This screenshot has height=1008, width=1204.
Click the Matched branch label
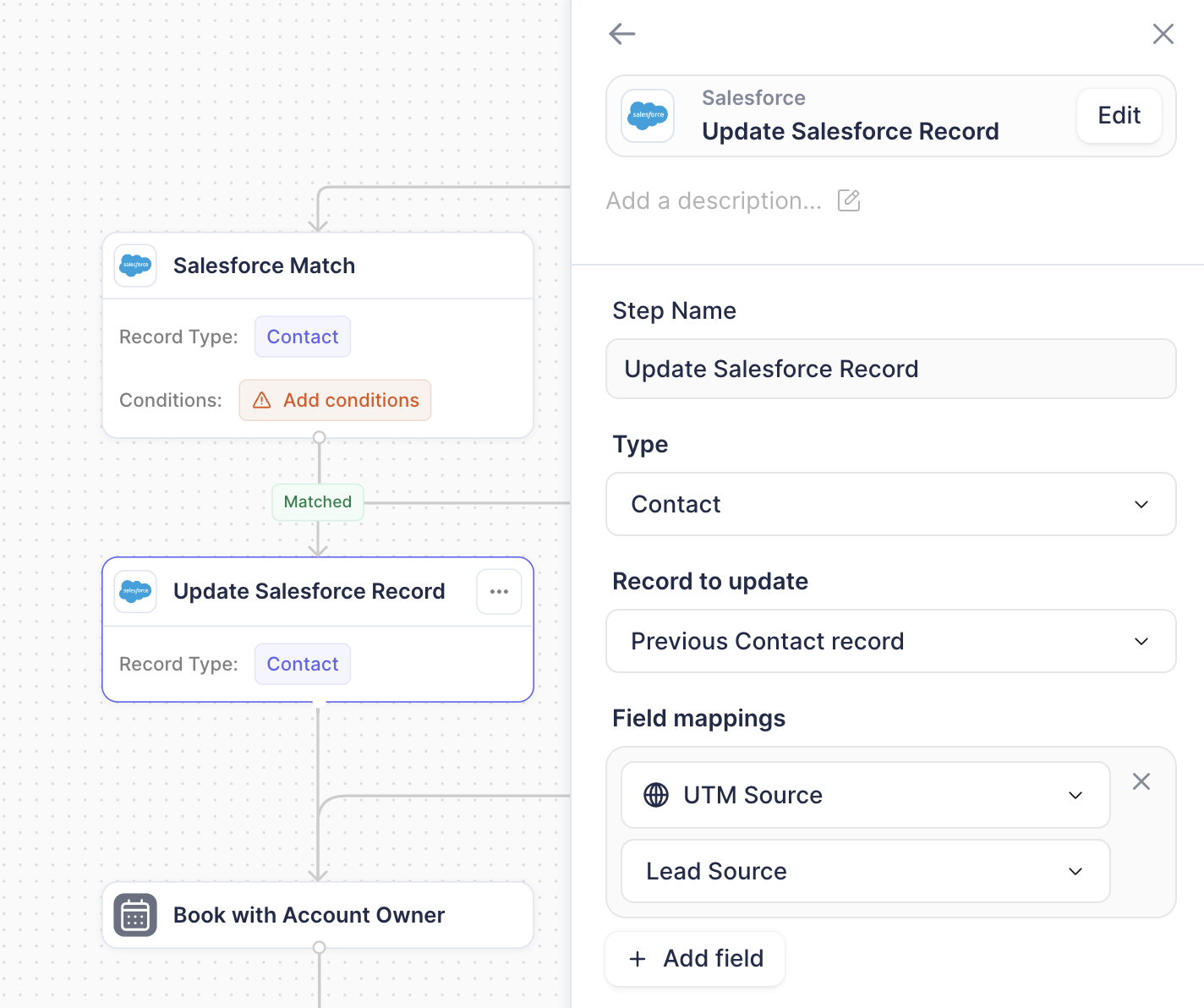click(x=318, y=502)
